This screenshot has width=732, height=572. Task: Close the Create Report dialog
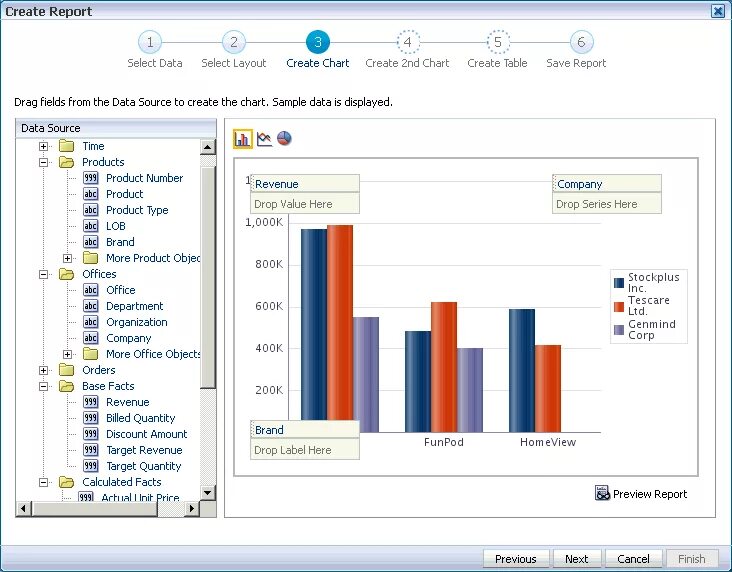click(x=718, y=11)
